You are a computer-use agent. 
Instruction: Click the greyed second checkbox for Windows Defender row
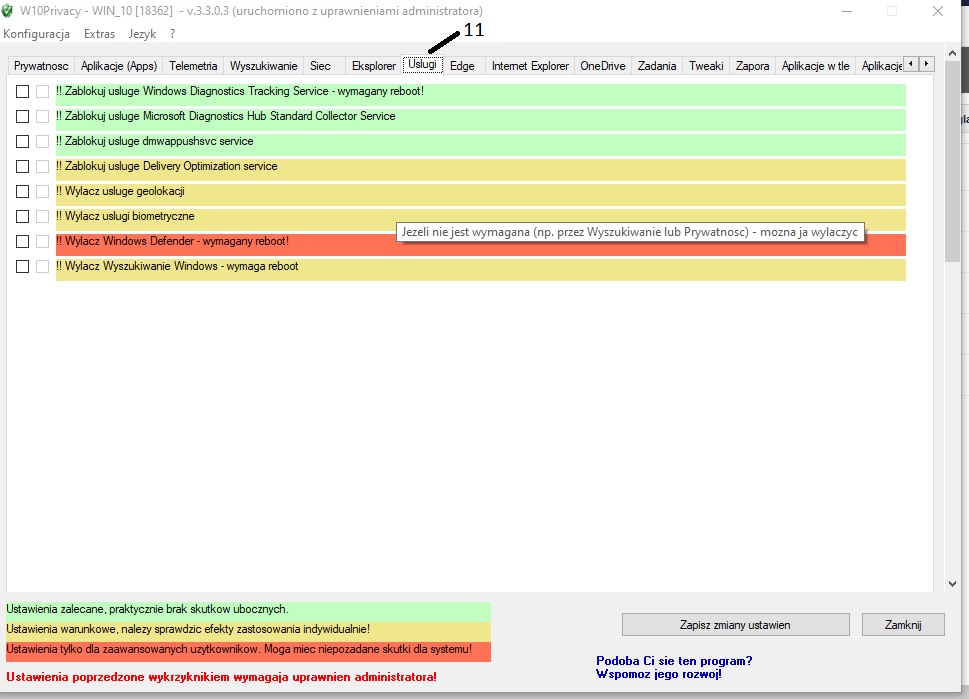[42, 242]
